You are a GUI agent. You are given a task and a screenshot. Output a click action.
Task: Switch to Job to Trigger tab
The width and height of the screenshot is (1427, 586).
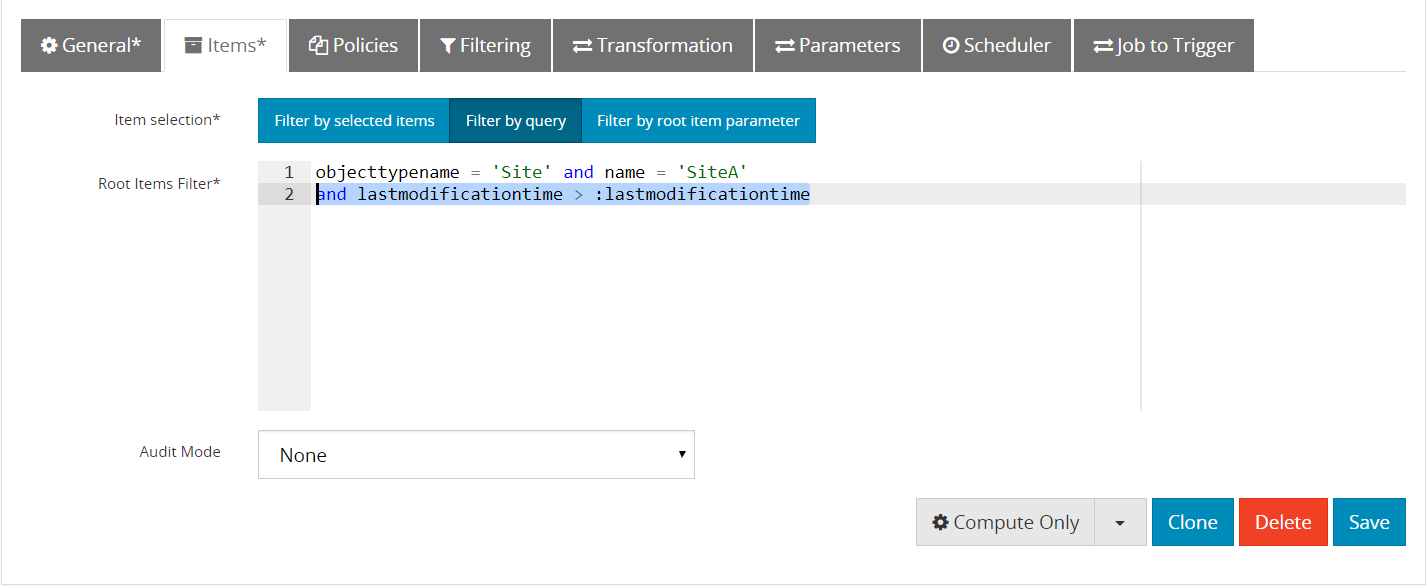coord(1163,46)
